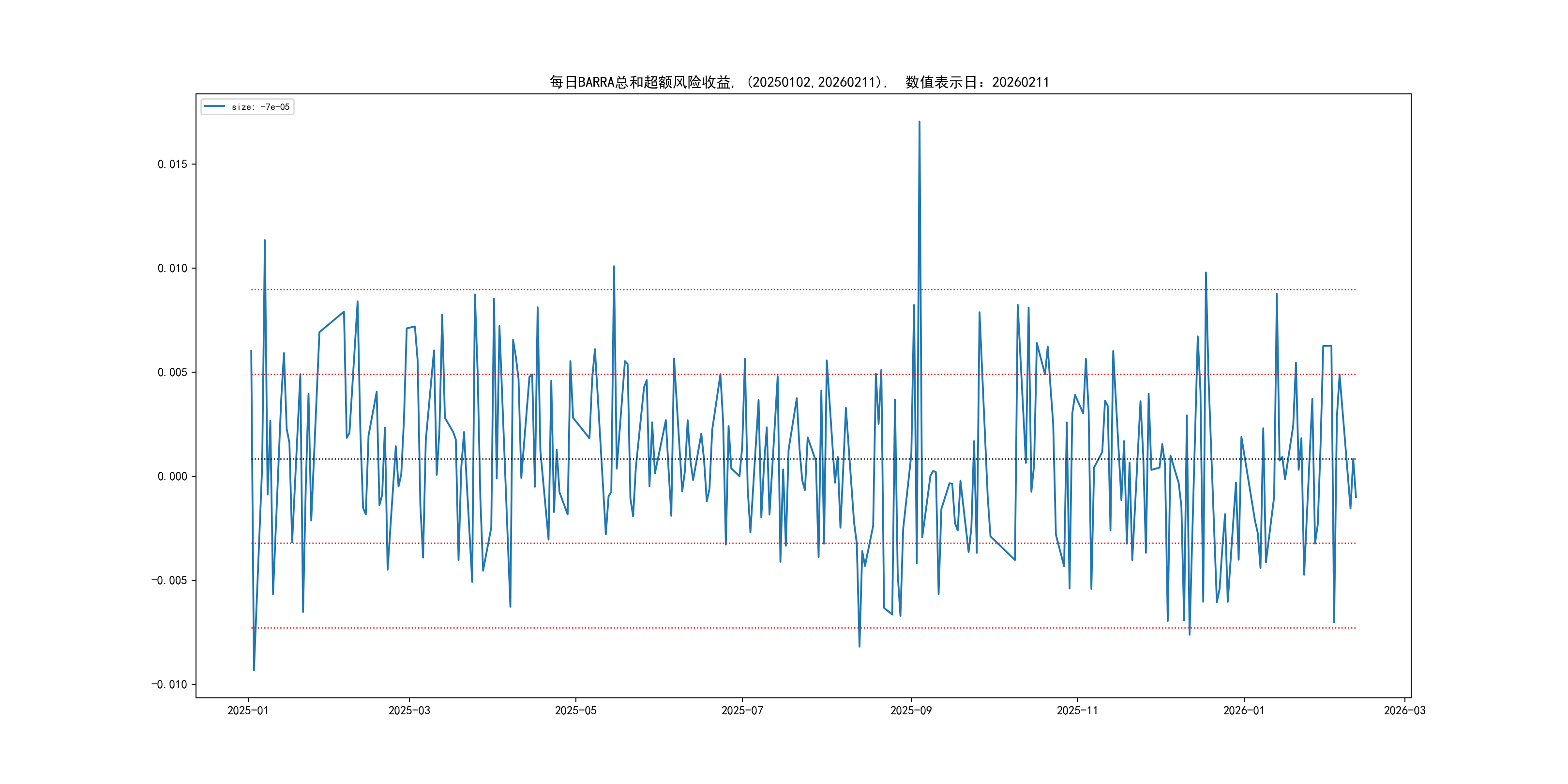
Task: Click the 2025-11 x-axis date label
Action: [x=1077, y=711]
